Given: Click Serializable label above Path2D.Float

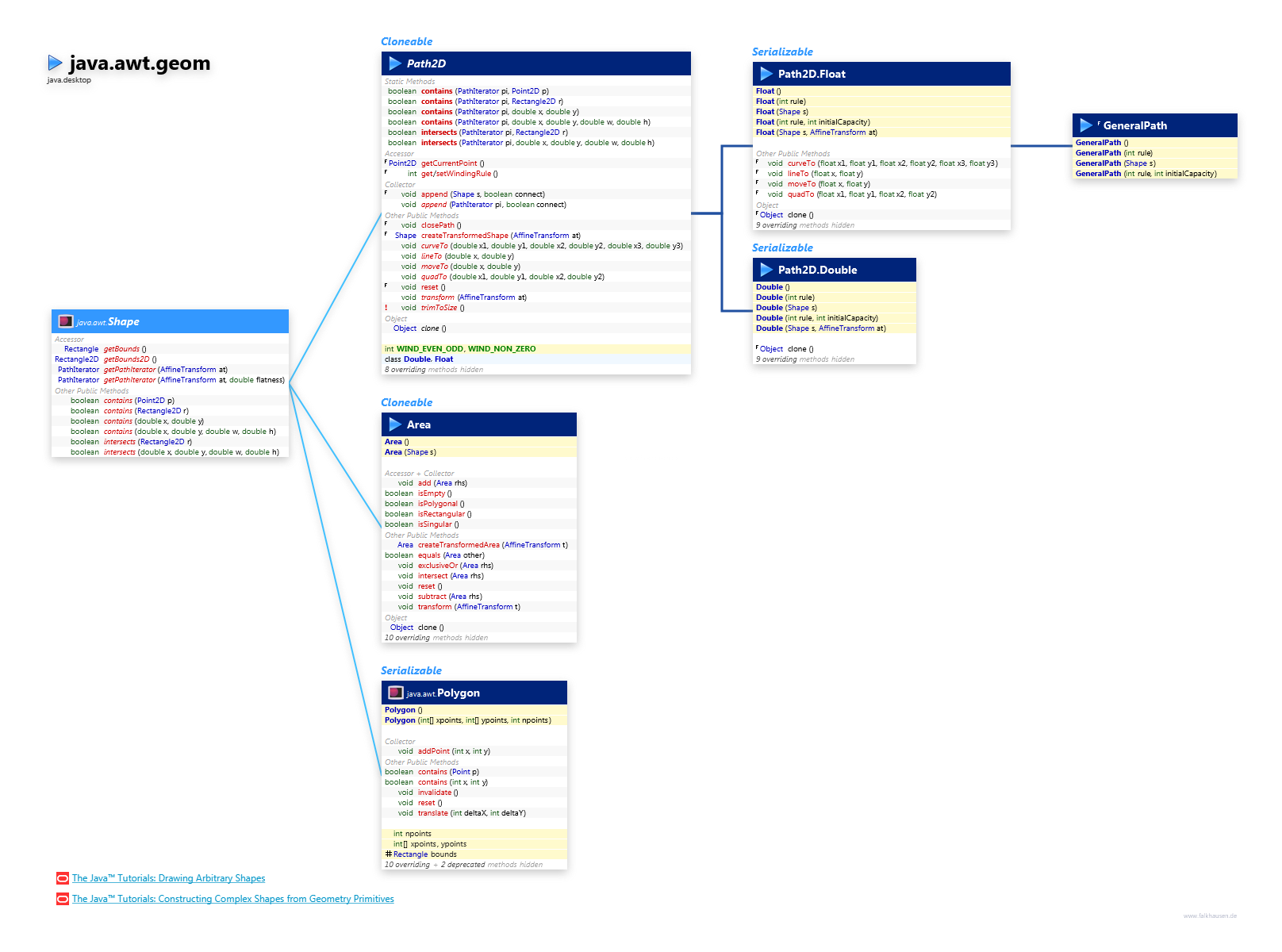Looking at the screenshot, I should (782, 52).
